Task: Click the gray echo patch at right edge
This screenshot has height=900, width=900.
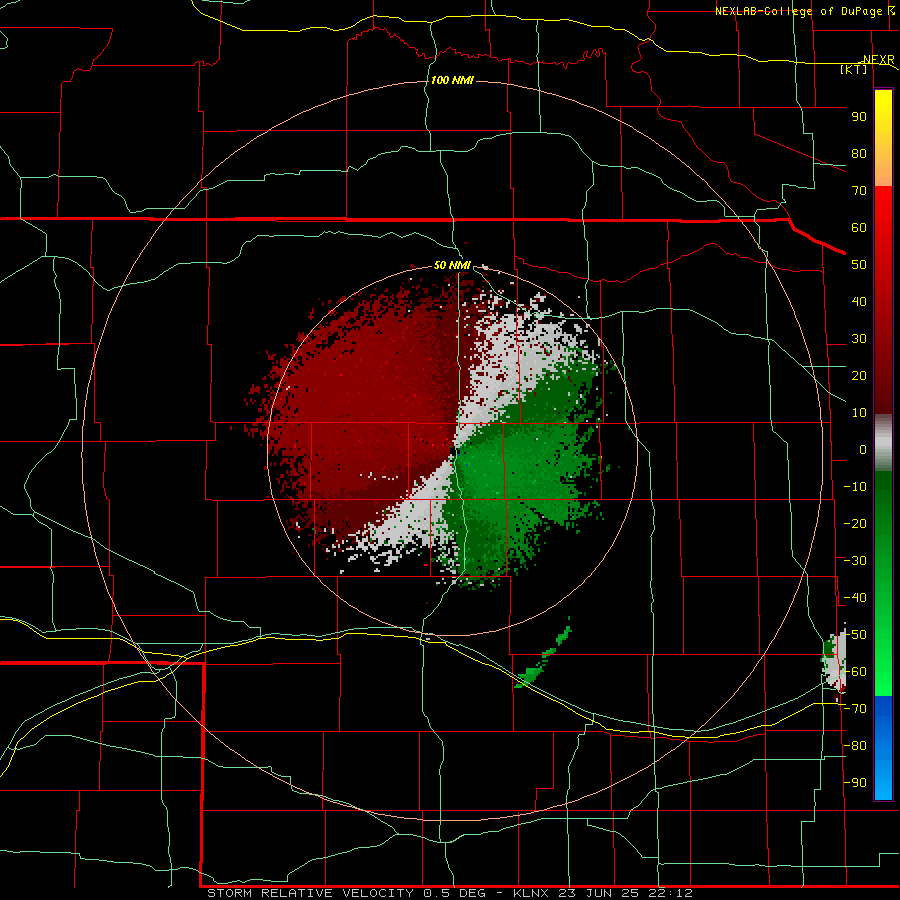Action: (836, 661)
